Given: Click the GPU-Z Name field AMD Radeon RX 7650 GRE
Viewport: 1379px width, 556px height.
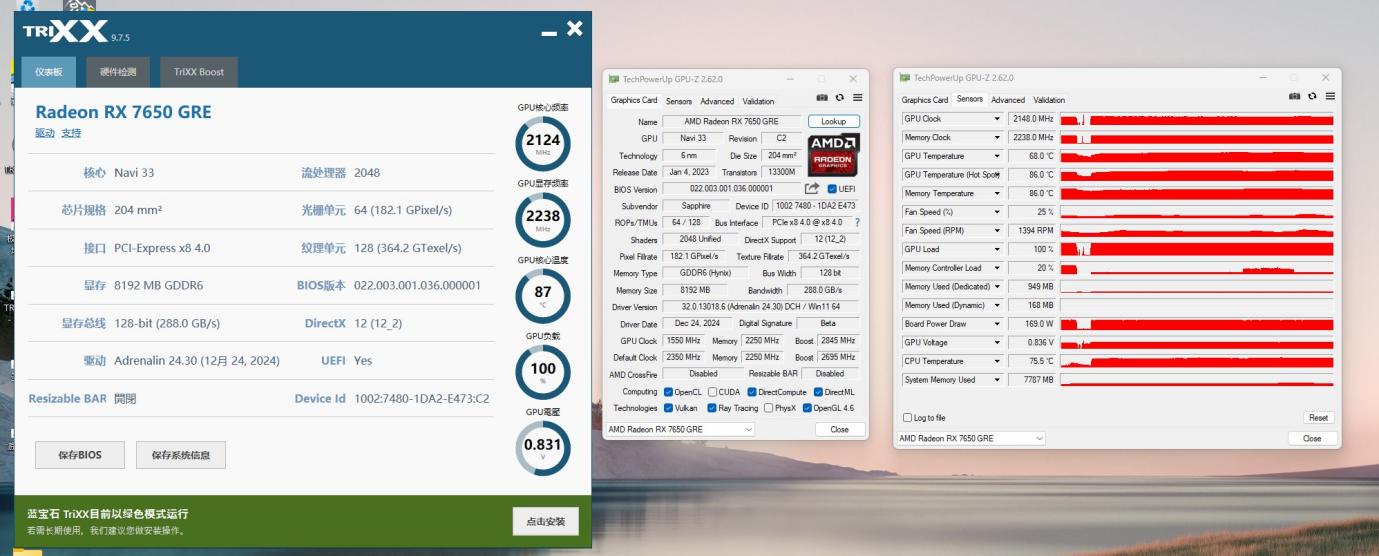Looking at the screenshot, I should coord(731,121).
